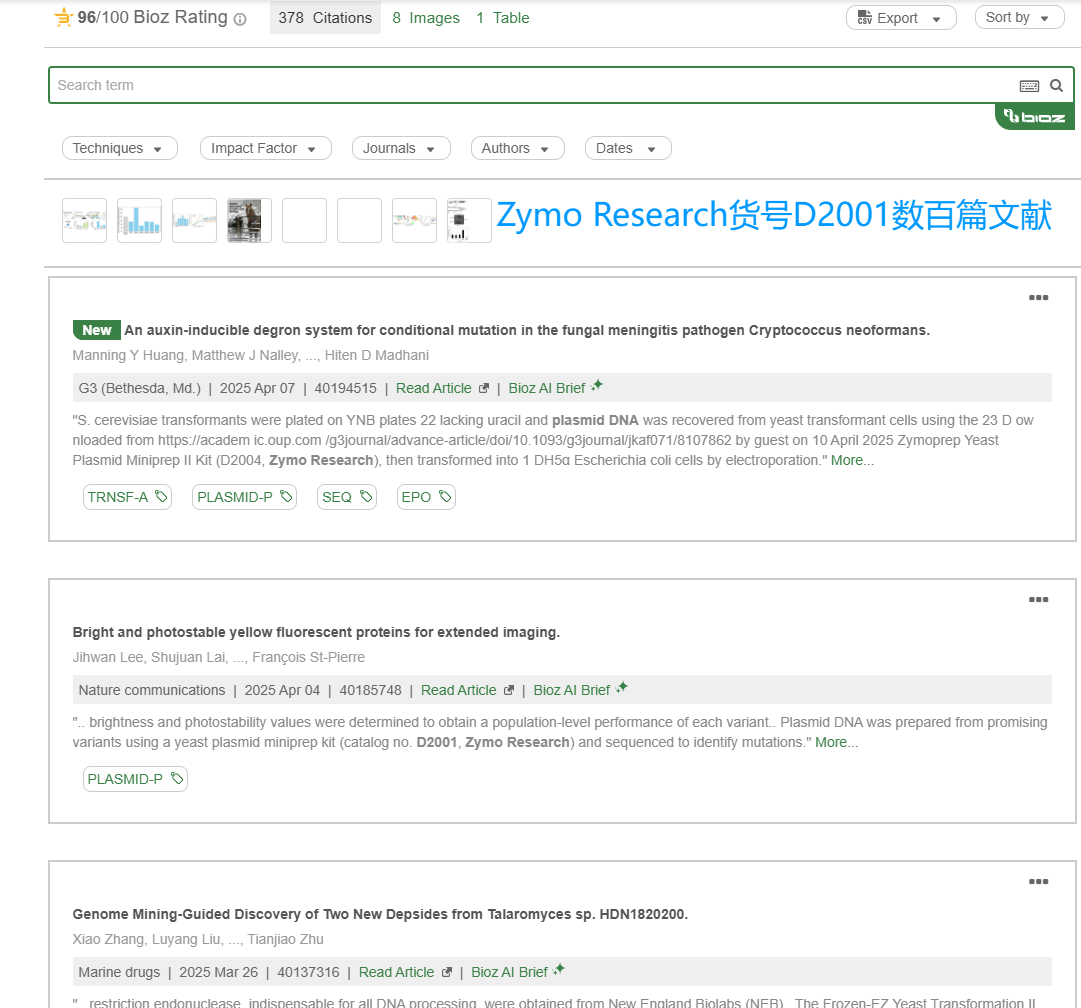Click the date 2025 Apr 04
1081x1008 pixels.
tap(282, 690)
